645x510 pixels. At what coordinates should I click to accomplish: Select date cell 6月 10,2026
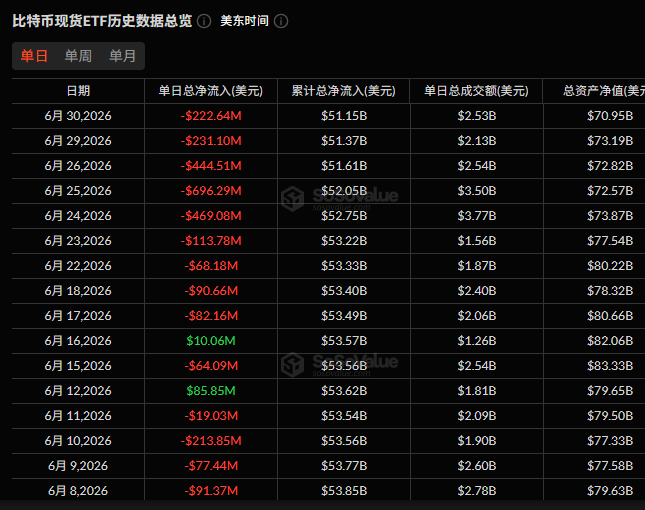(x=78, y=441)
